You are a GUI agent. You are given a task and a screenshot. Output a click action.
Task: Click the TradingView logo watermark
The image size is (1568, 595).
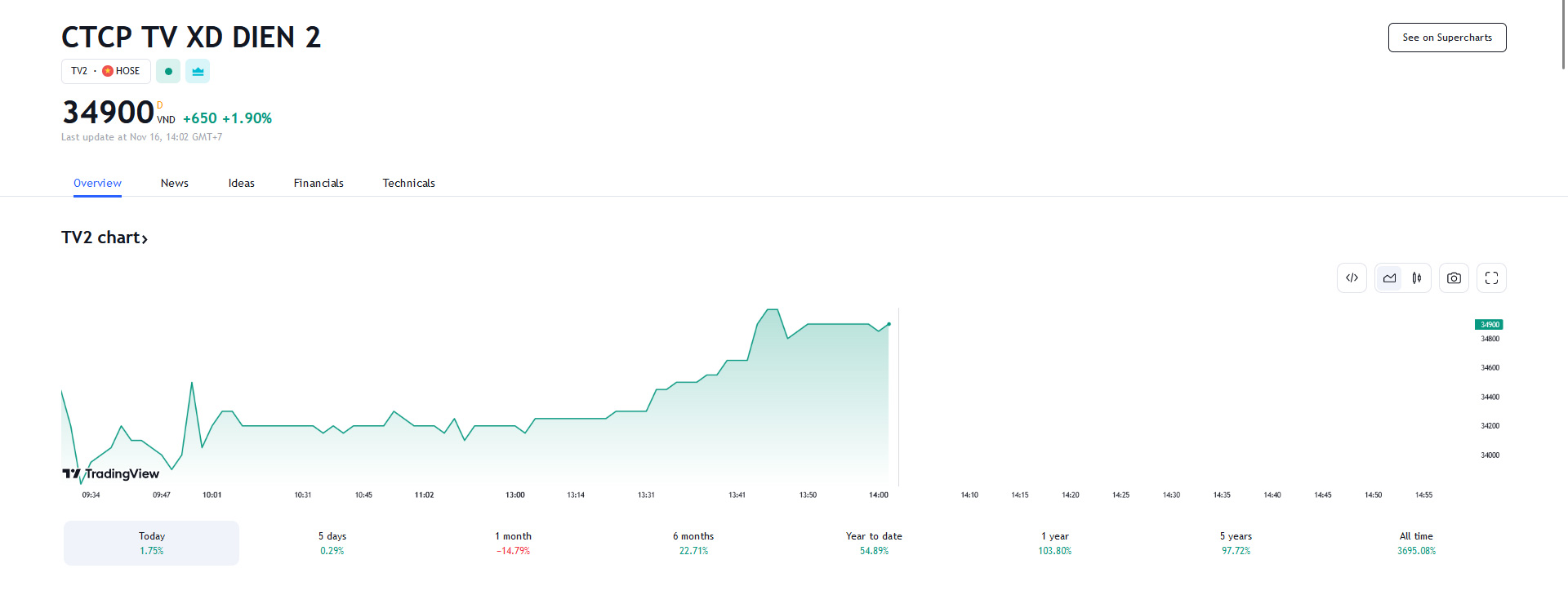coord(110,473)
